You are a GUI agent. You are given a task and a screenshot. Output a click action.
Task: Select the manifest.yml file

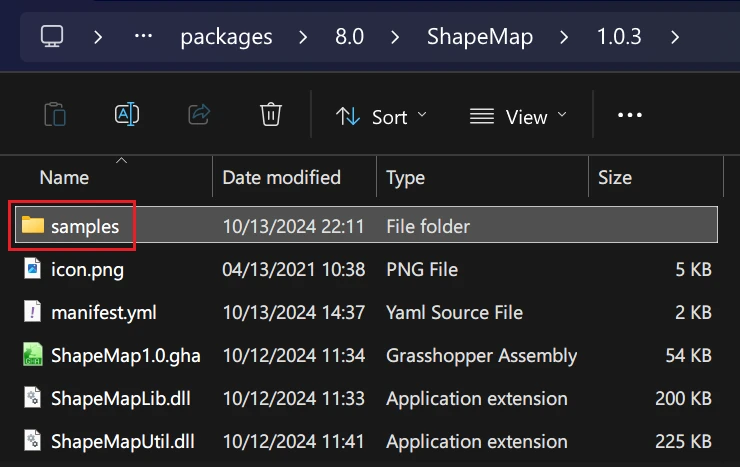coord(103,312)
